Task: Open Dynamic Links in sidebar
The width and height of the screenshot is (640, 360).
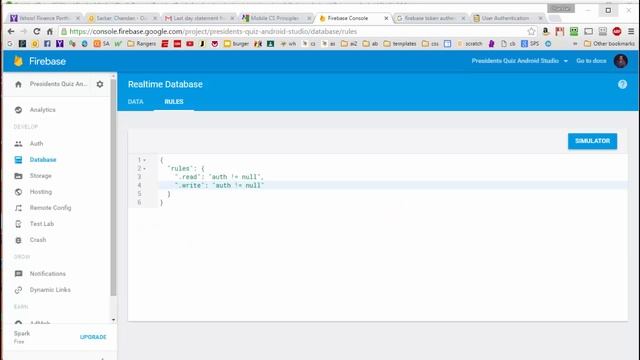Action: click(x=50, y=290)
